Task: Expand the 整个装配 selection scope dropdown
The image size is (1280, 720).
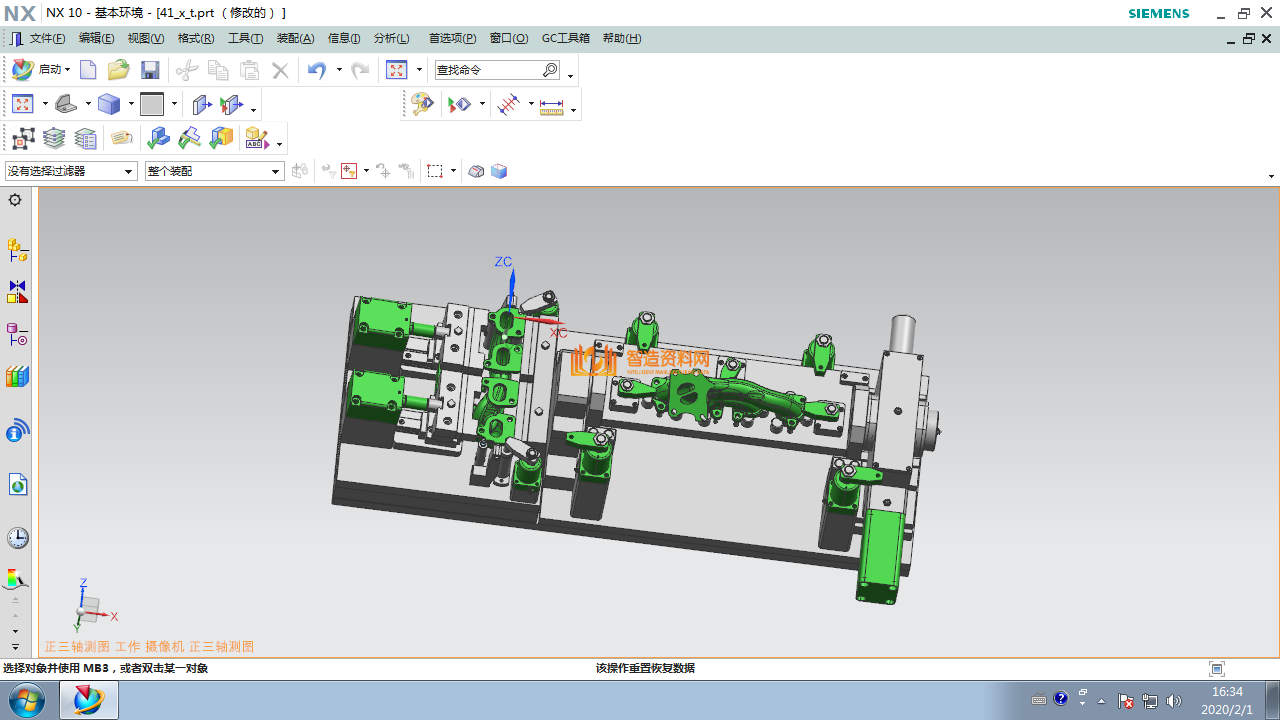Action: [x=276, y=172]
